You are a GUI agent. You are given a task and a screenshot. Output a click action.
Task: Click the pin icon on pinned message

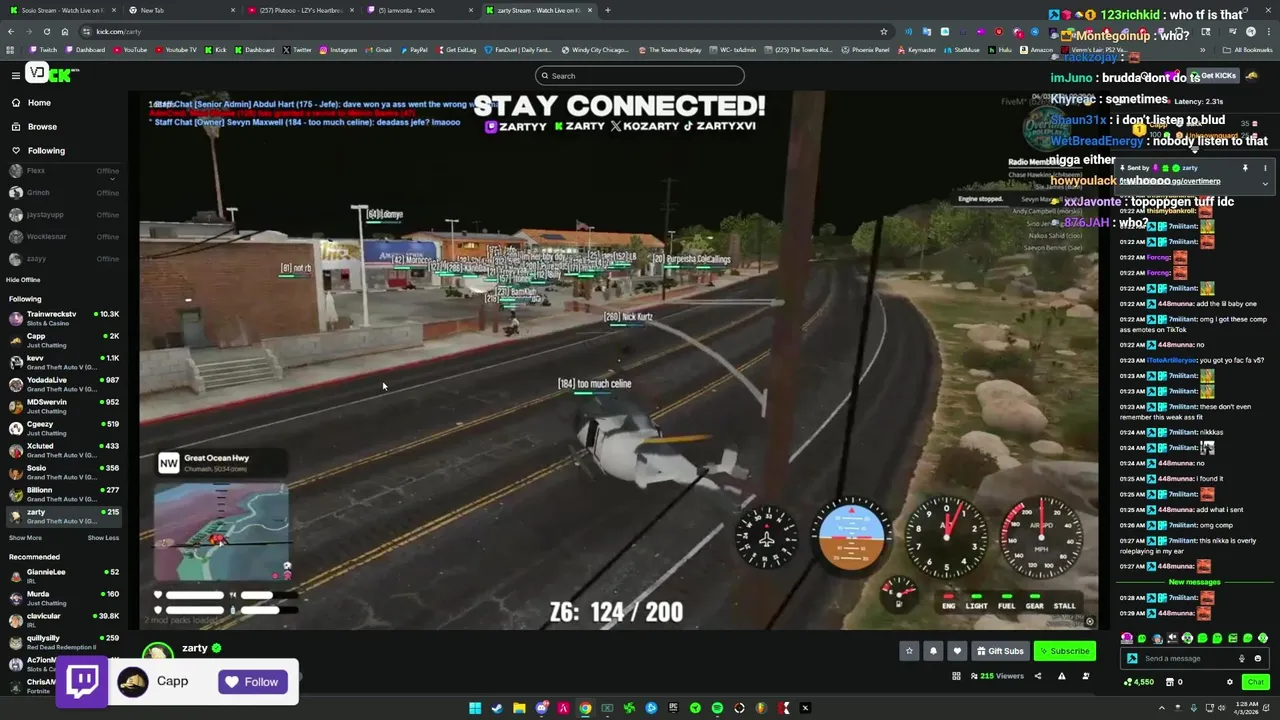(1245, 168)
